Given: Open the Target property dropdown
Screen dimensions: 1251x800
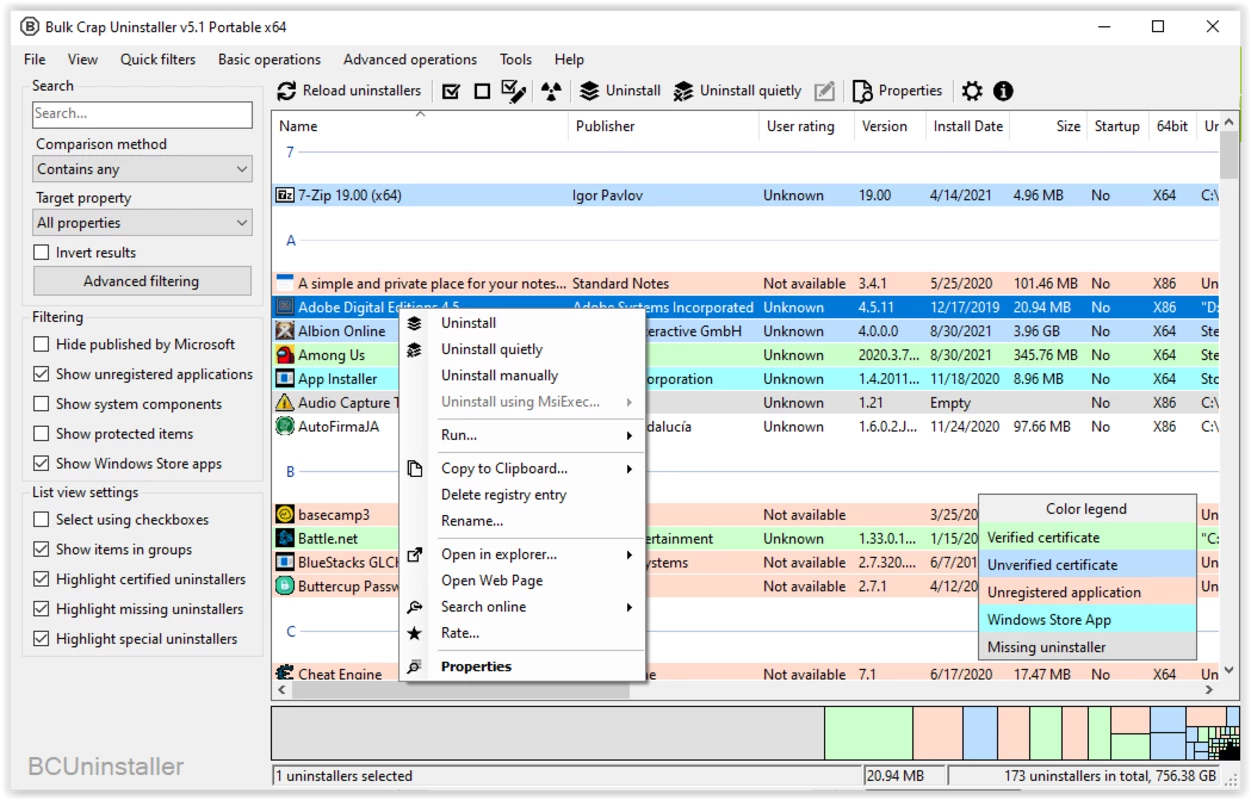Looking at the screenshot, I should coord(142,223).
